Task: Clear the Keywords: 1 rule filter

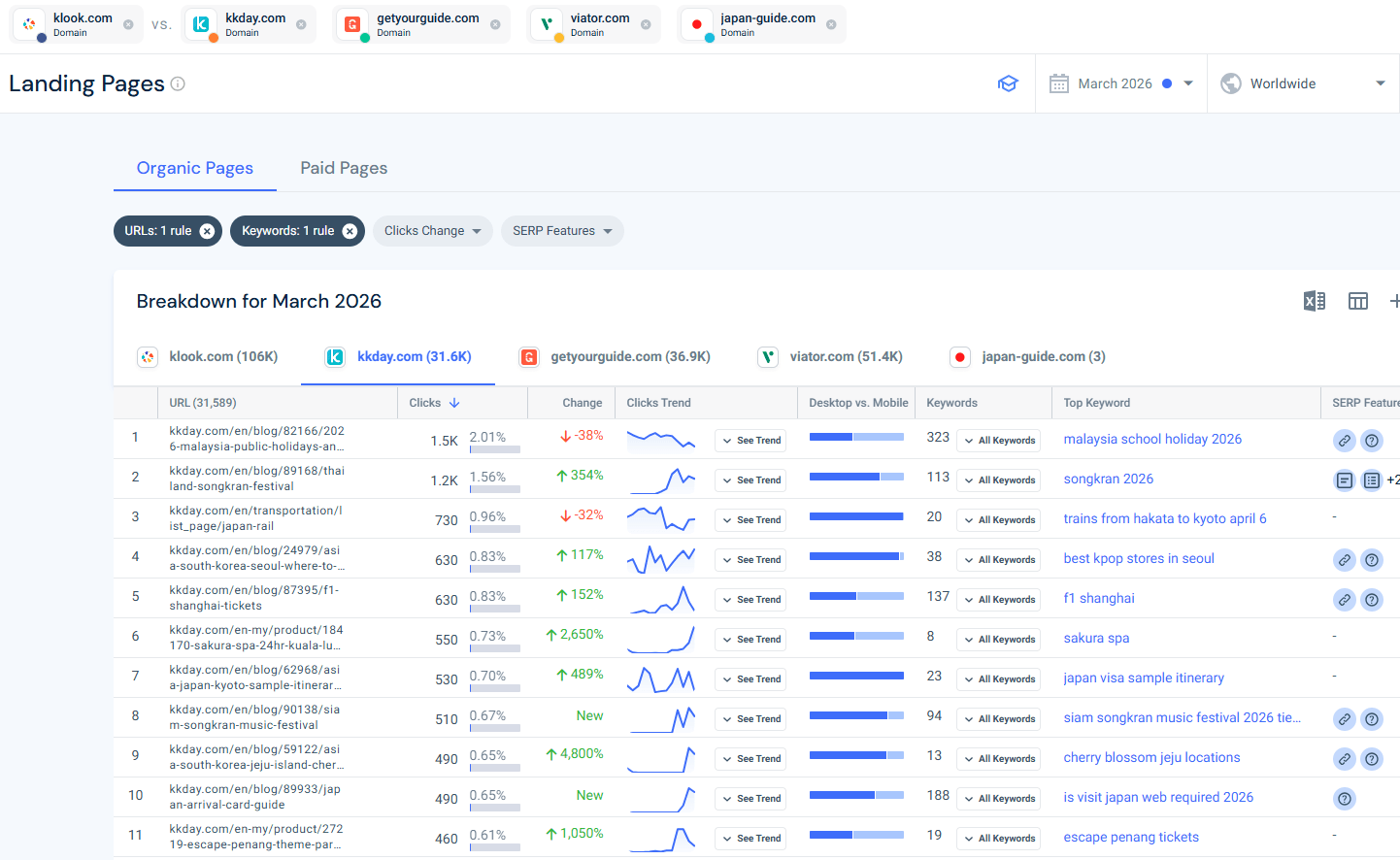Action: (350, 231)
